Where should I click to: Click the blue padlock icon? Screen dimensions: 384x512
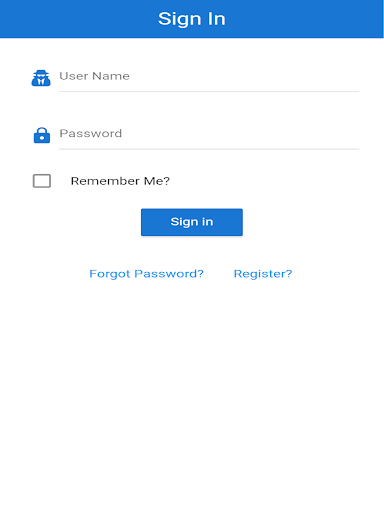pos(42,135)
